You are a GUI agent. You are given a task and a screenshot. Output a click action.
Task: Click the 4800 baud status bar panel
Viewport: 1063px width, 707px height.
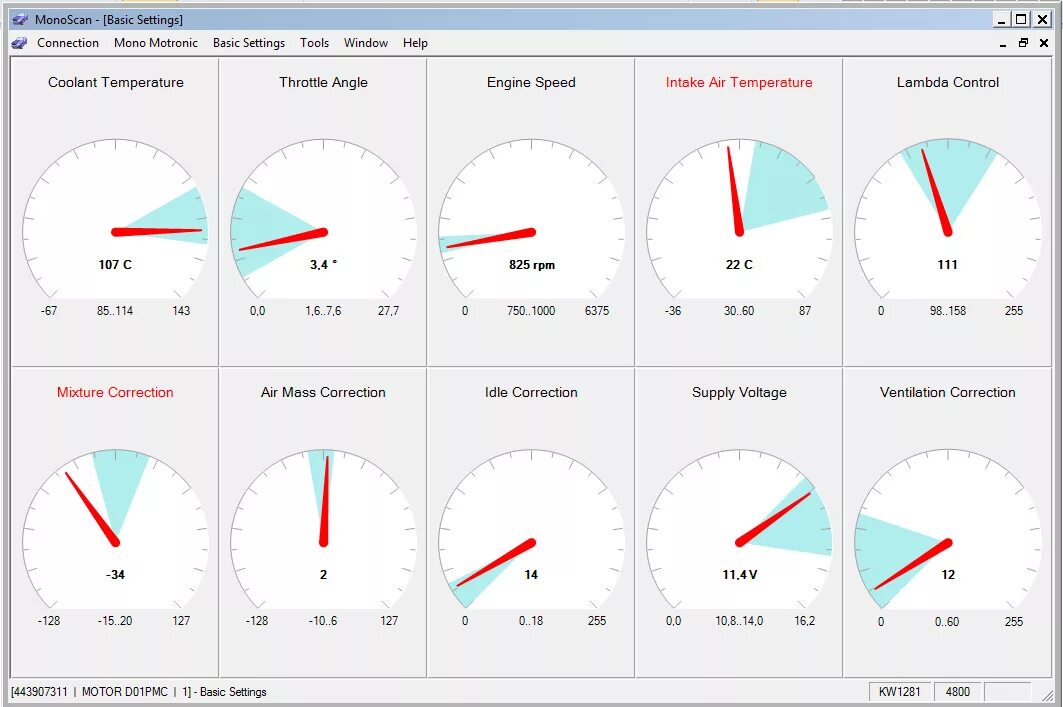[957, 691]
